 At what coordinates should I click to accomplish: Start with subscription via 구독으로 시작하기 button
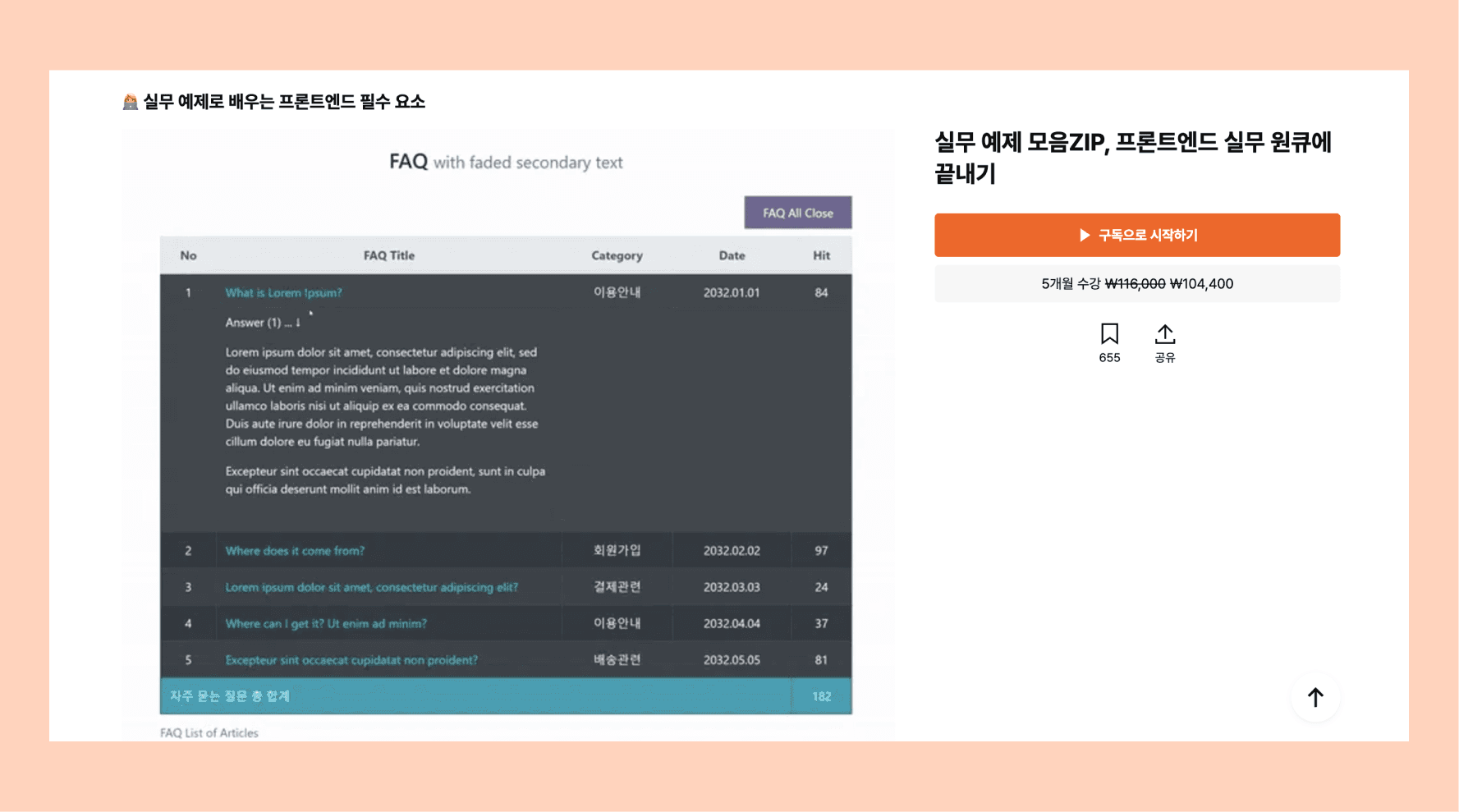[x=1137, y=235]
